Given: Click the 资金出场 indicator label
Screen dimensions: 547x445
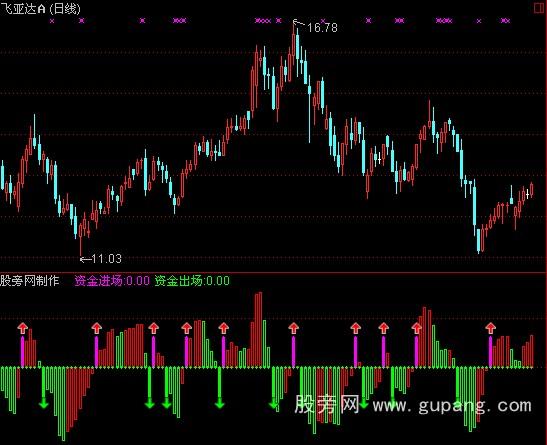Looking at the screenshot, I should 192,280.
